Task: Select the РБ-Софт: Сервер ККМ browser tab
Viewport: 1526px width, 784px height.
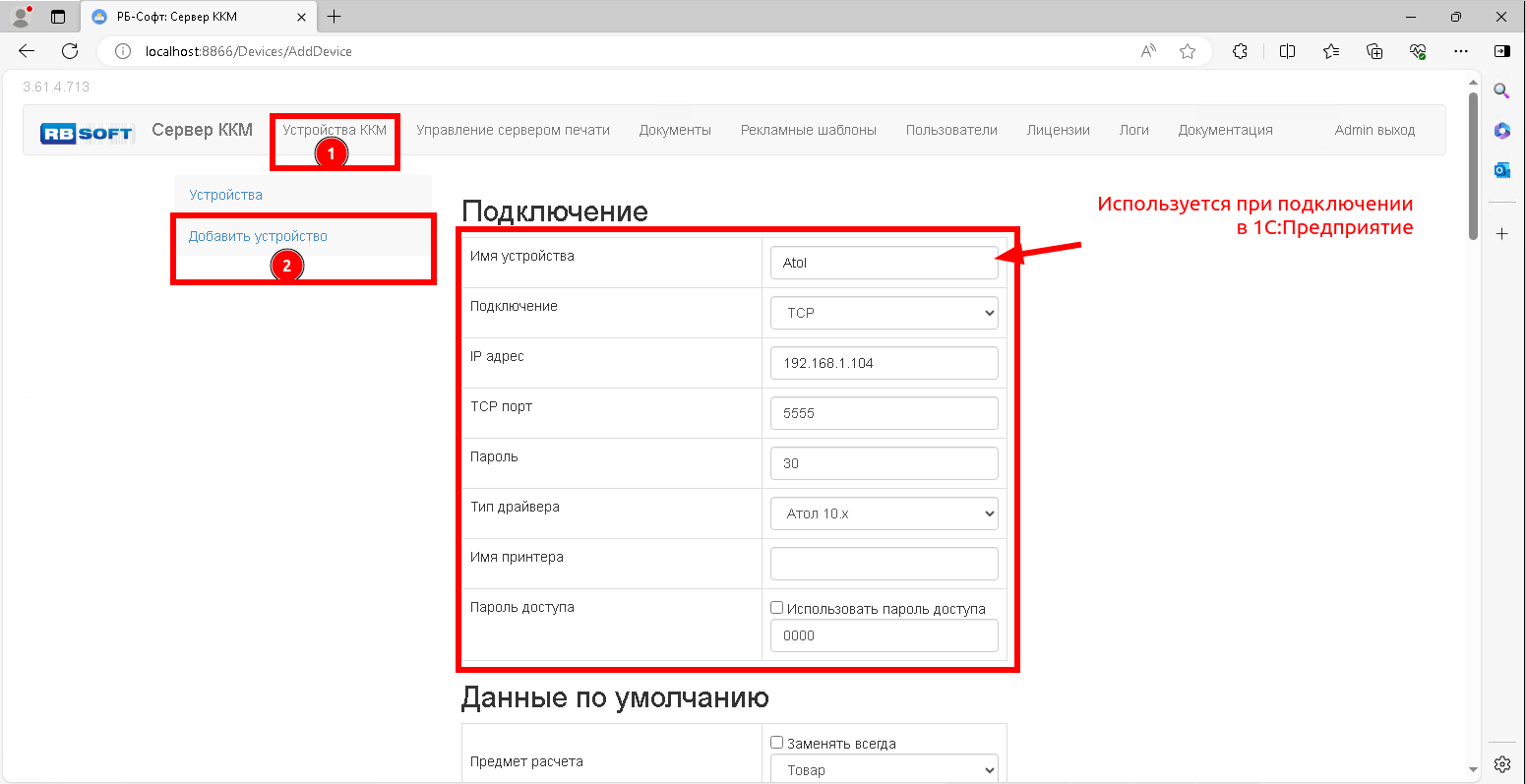Action: (200, 17)
